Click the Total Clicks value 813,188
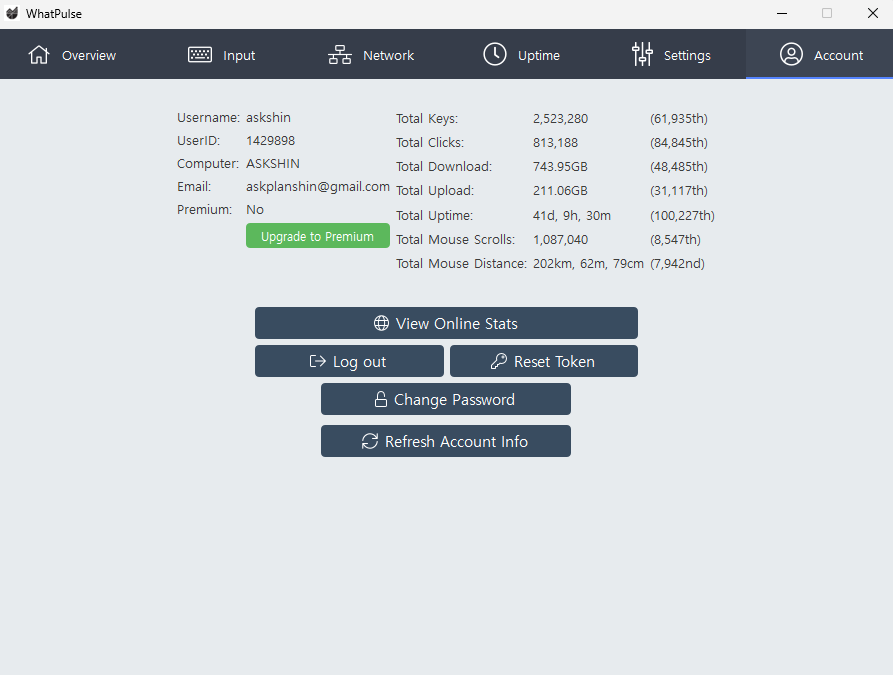The height and width of the screenshot is (675, 893). 555,142
